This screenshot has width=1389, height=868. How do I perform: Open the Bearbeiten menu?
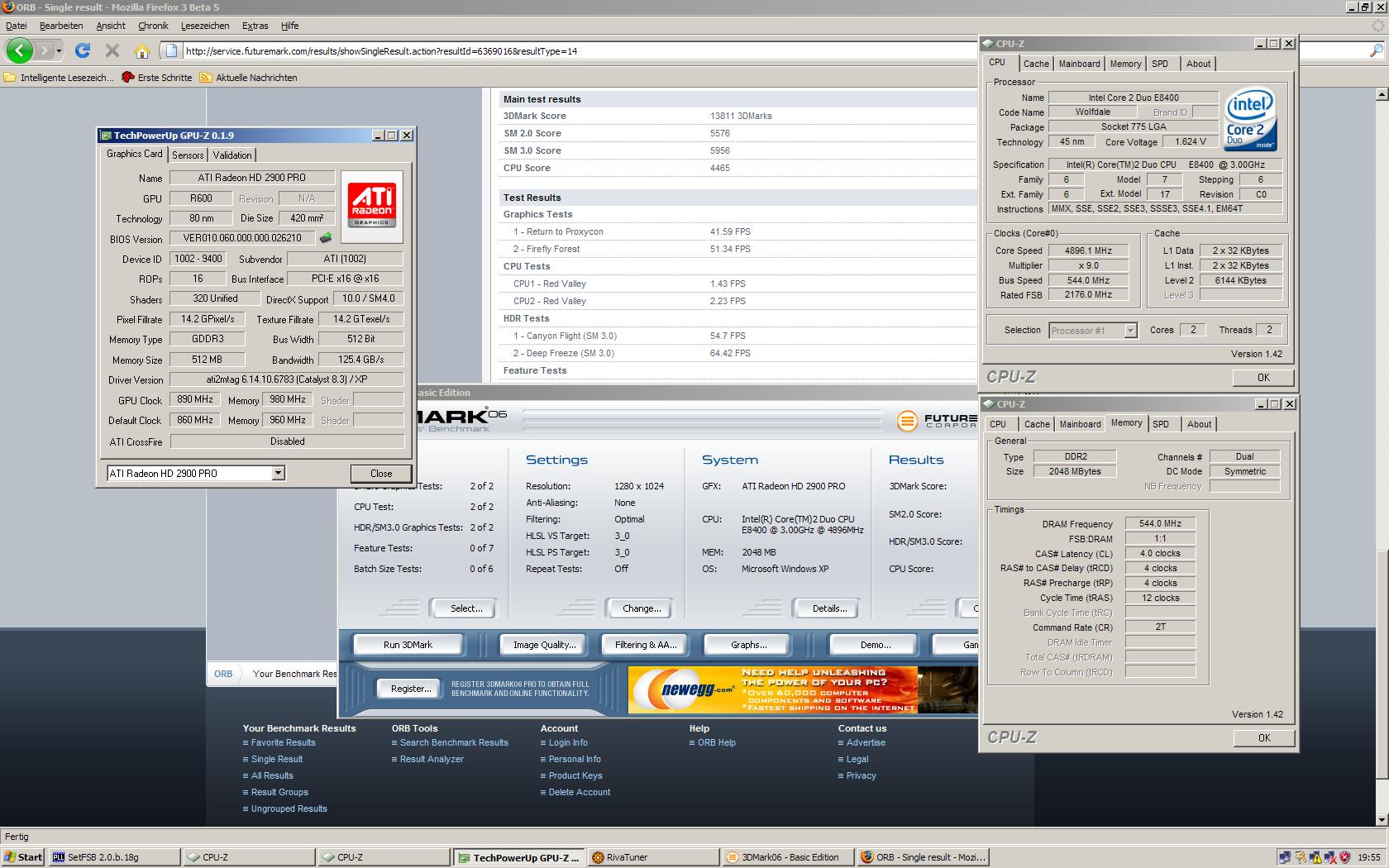[61, 26]
